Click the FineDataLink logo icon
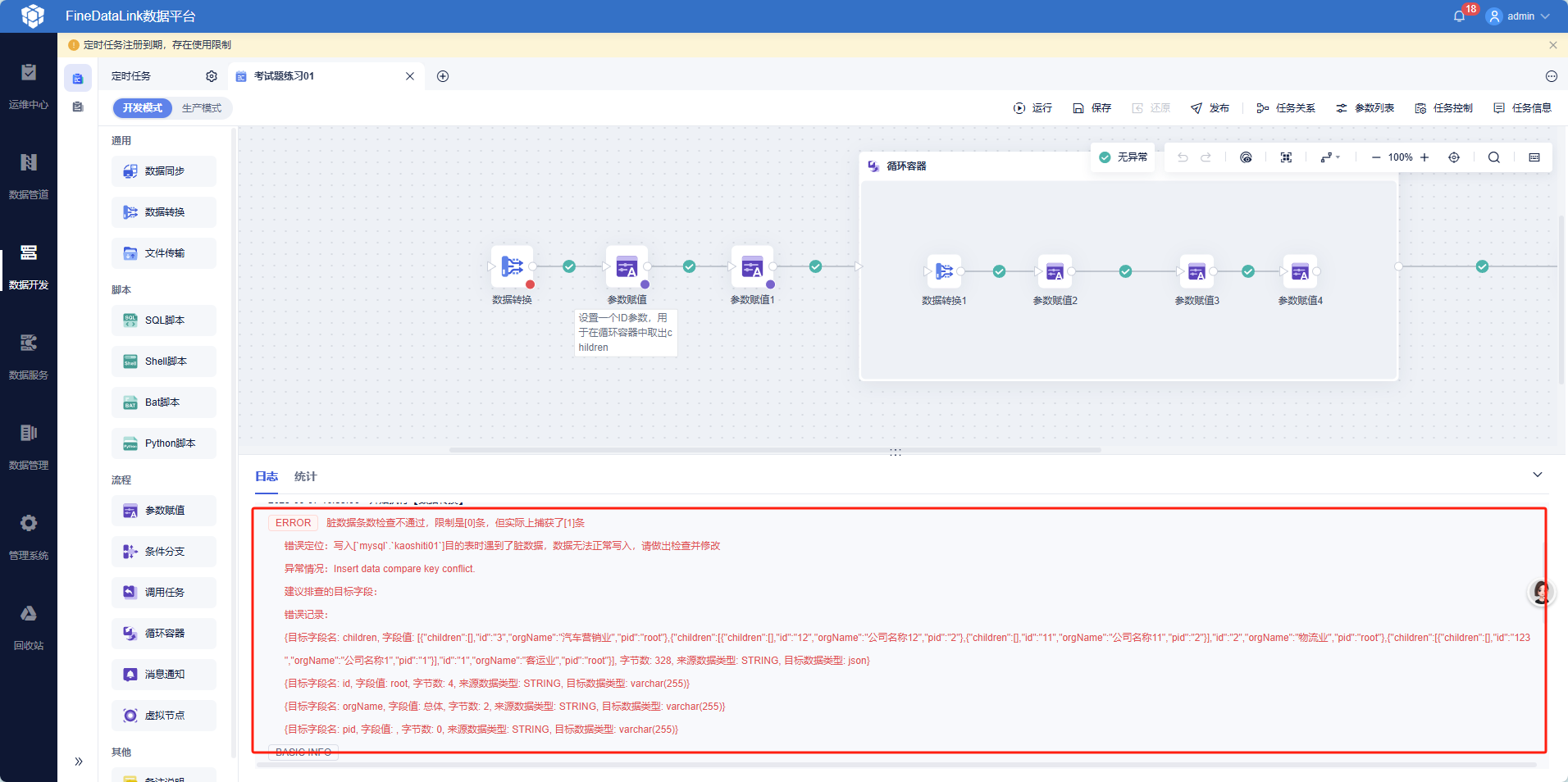Screen dimensions: 1568x782 [33, 16]
